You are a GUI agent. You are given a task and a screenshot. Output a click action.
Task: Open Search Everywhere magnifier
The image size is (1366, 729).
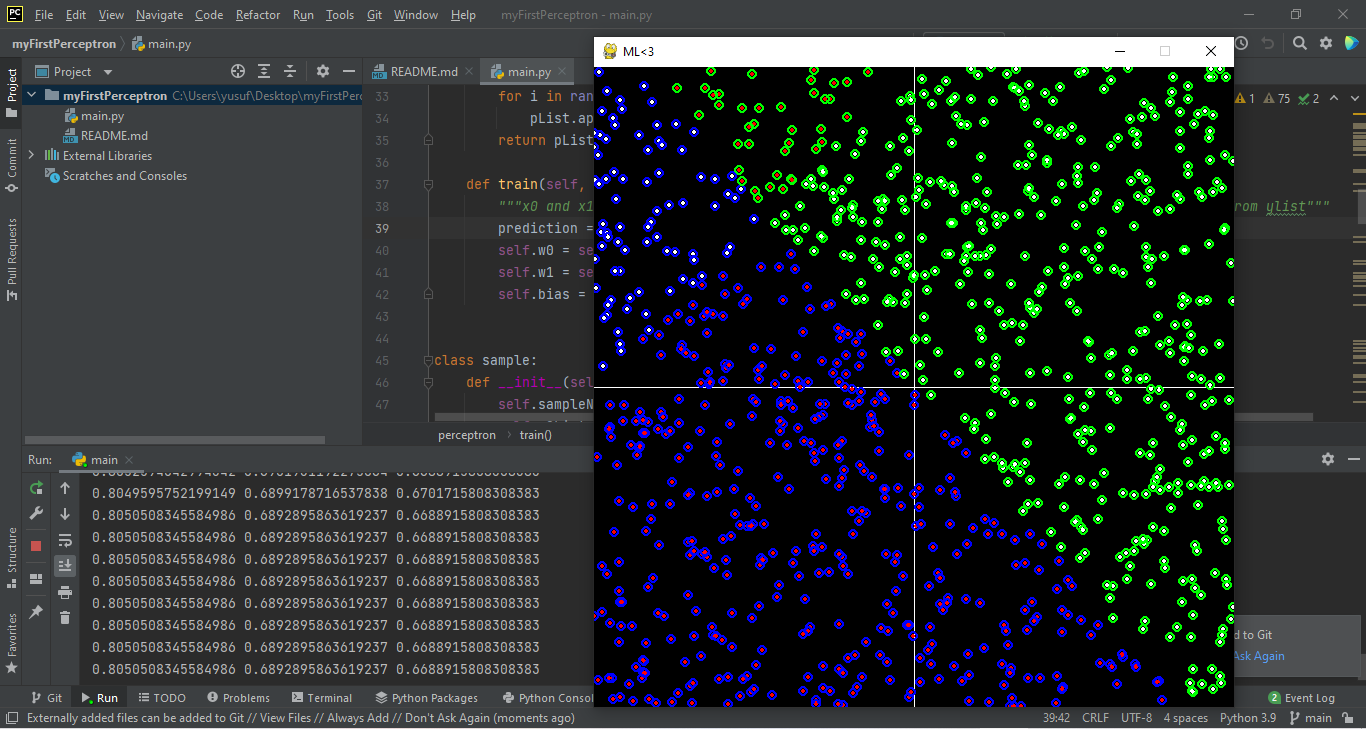(1299, 43)
